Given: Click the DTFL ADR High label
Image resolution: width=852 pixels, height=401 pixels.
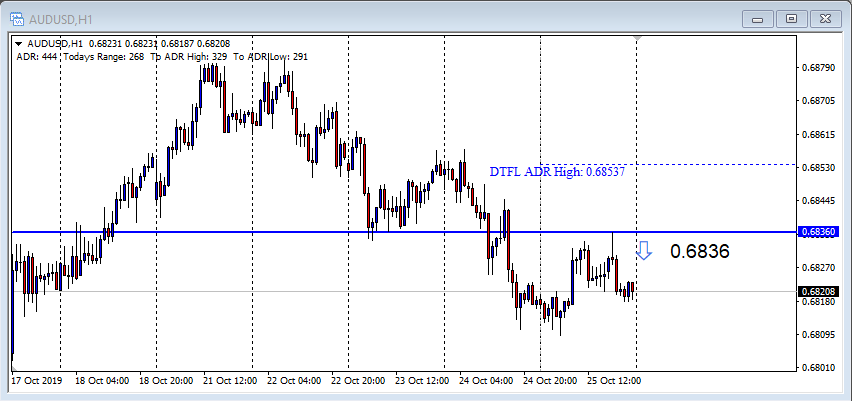Looking at the screenshot, I should (x=557, y=172).
